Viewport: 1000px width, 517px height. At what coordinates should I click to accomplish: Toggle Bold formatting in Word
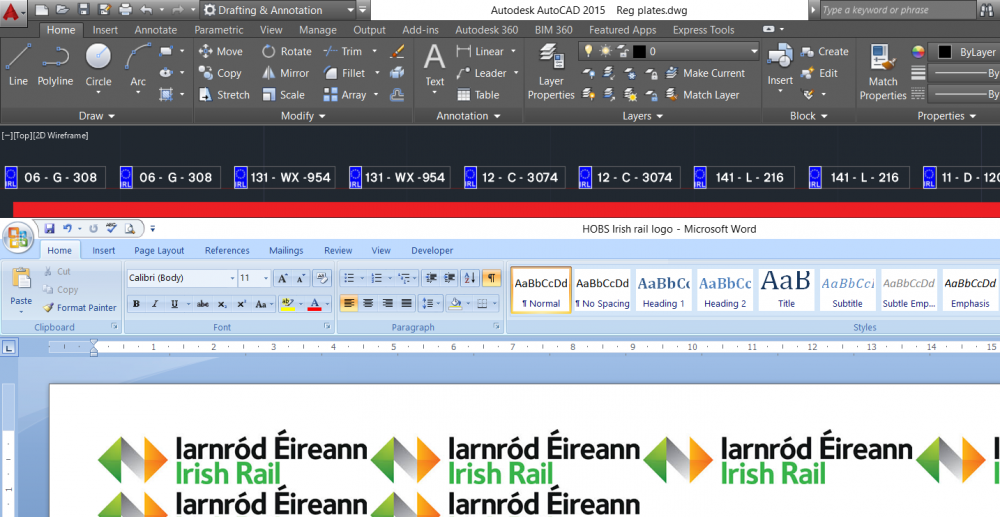pyautogui.click(x=136, y=304)
